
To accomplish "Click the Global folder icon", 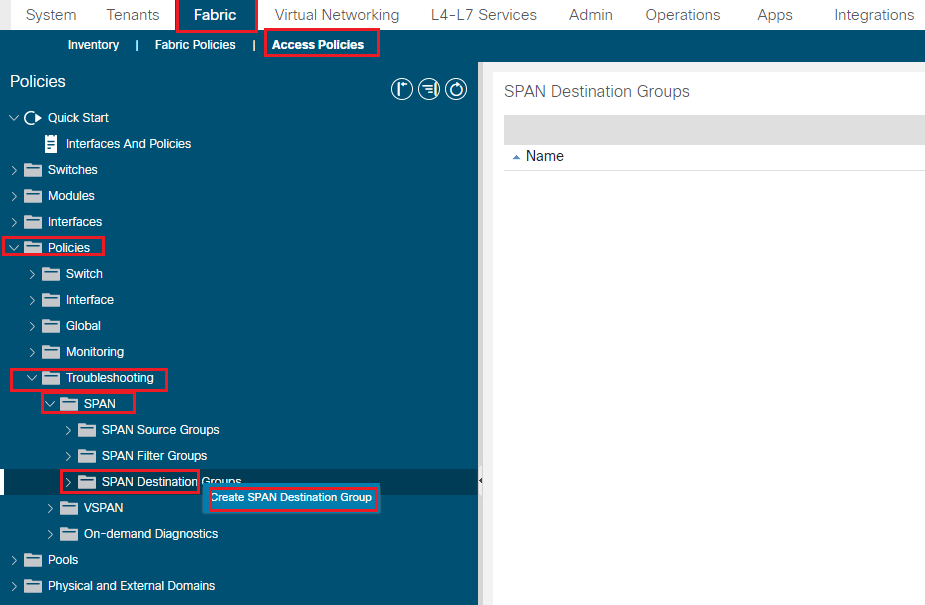I will 51,325.
